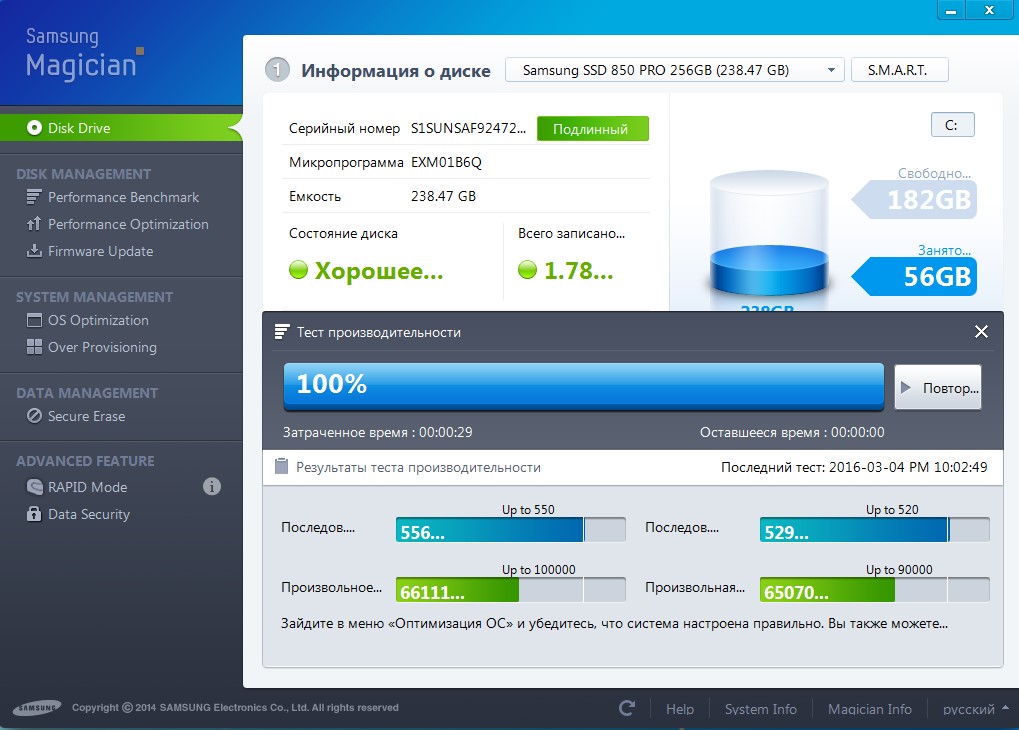Click the RAPID Mode drive icon

34,486
